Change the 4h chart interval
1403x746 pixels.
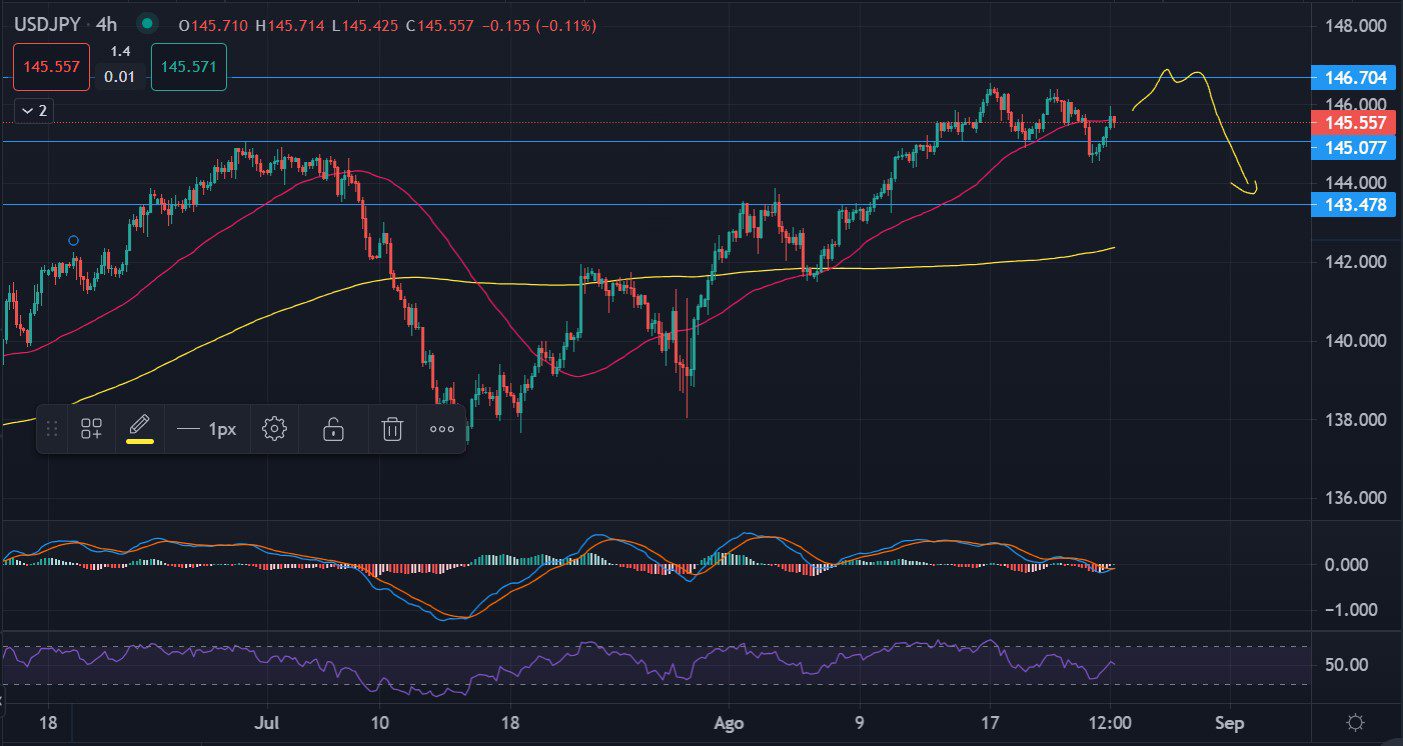pyautogui.click(x=106, y=24)
